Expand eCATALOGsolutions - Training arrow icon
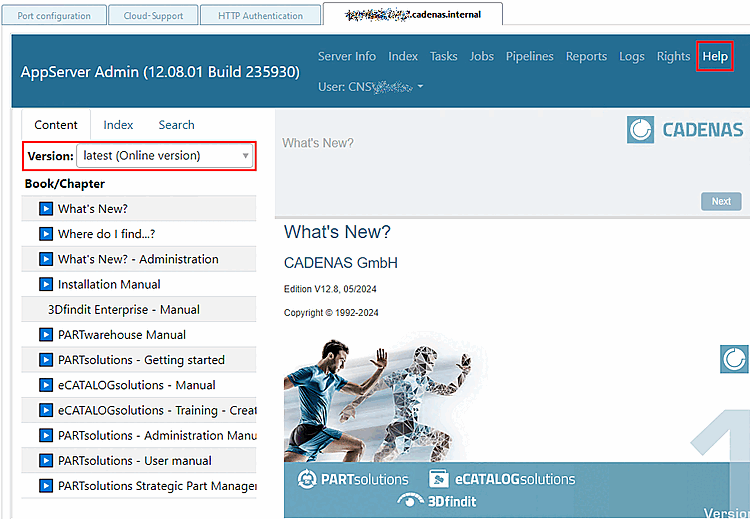The image size is (750, 519). tap(46, 410)
